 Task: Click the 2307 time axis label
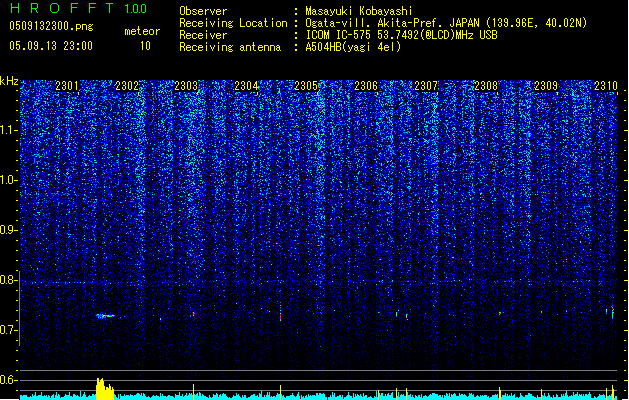pyautogui.click(x=426, y=85)
